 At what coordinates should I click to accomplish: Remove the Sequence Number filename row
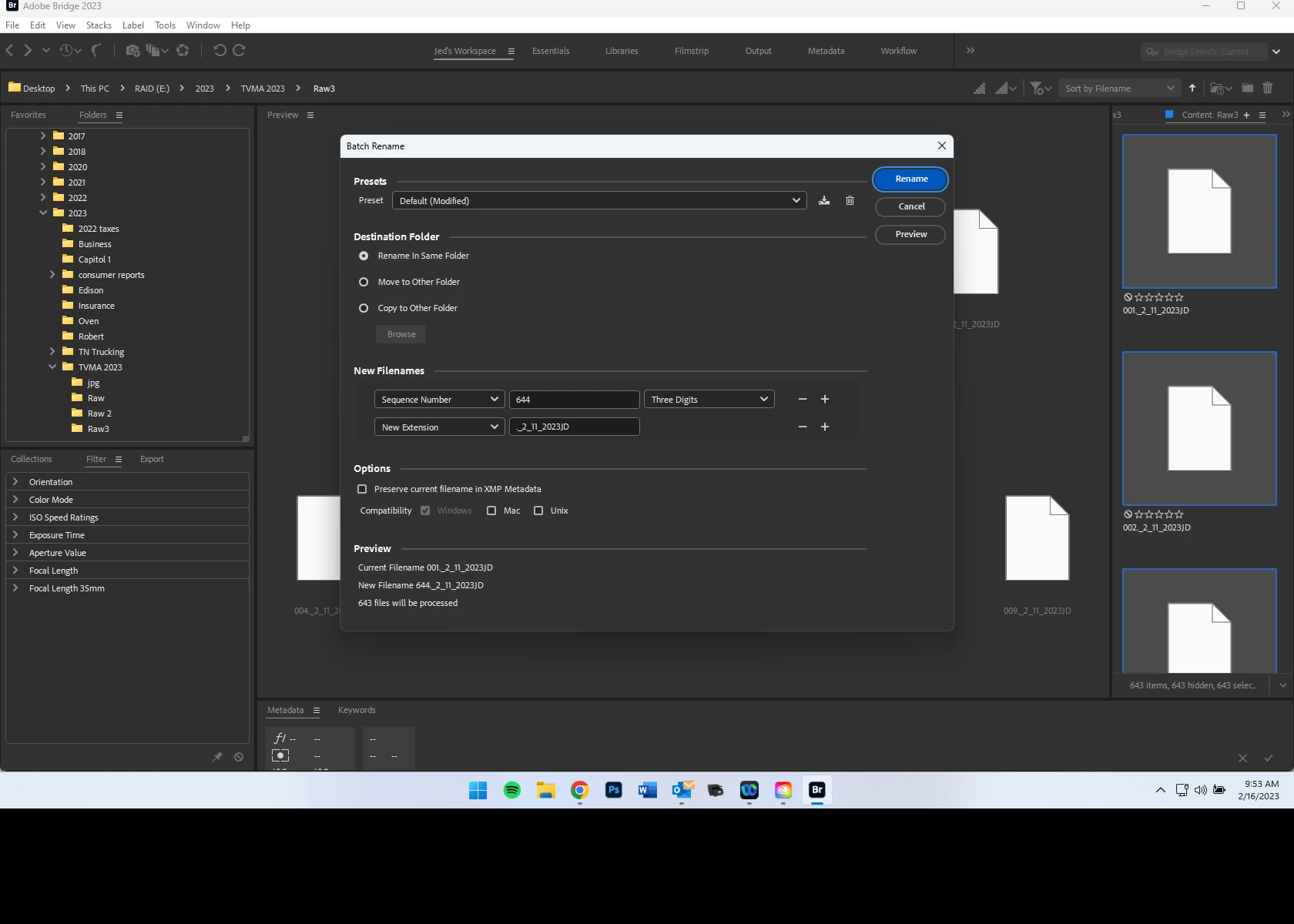pos(803,399)
